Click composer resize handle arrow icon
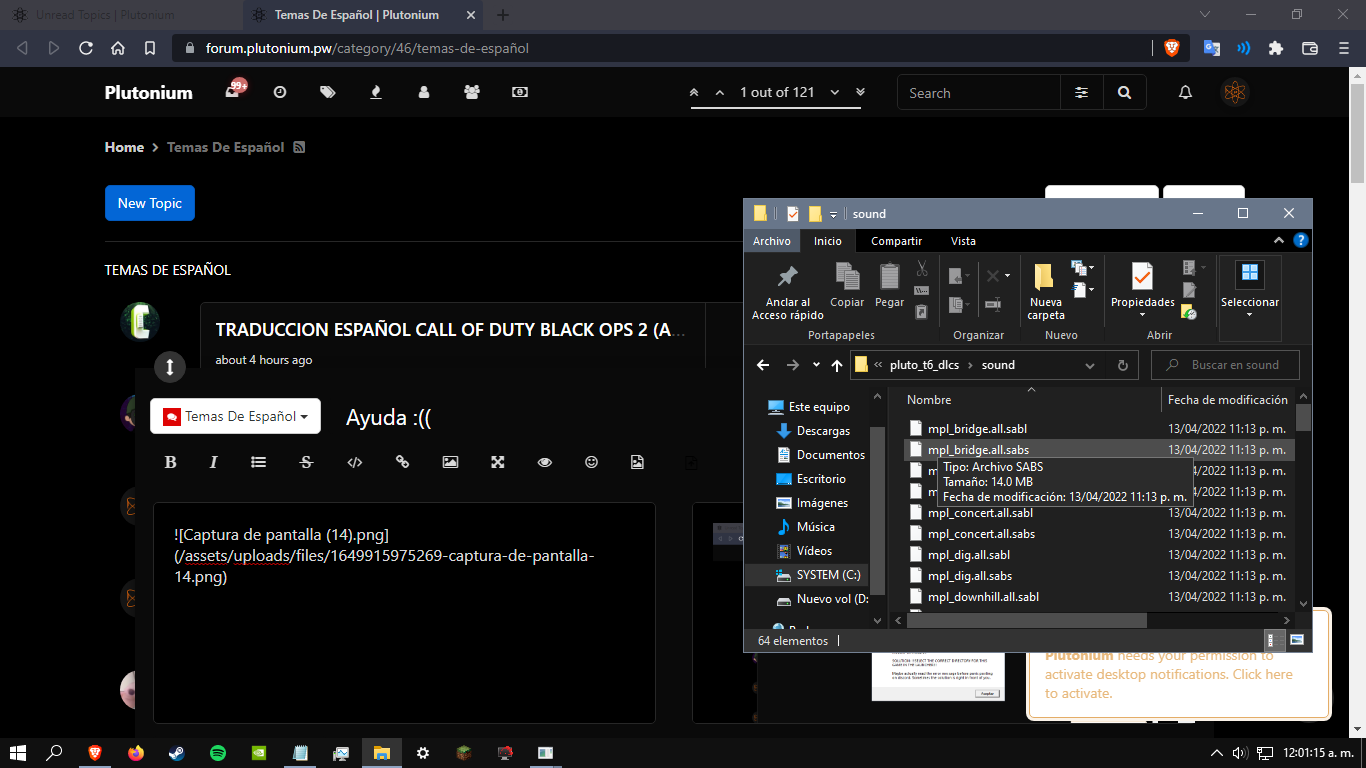Viewport: 1366px width, 768px height. click(170, 367)
